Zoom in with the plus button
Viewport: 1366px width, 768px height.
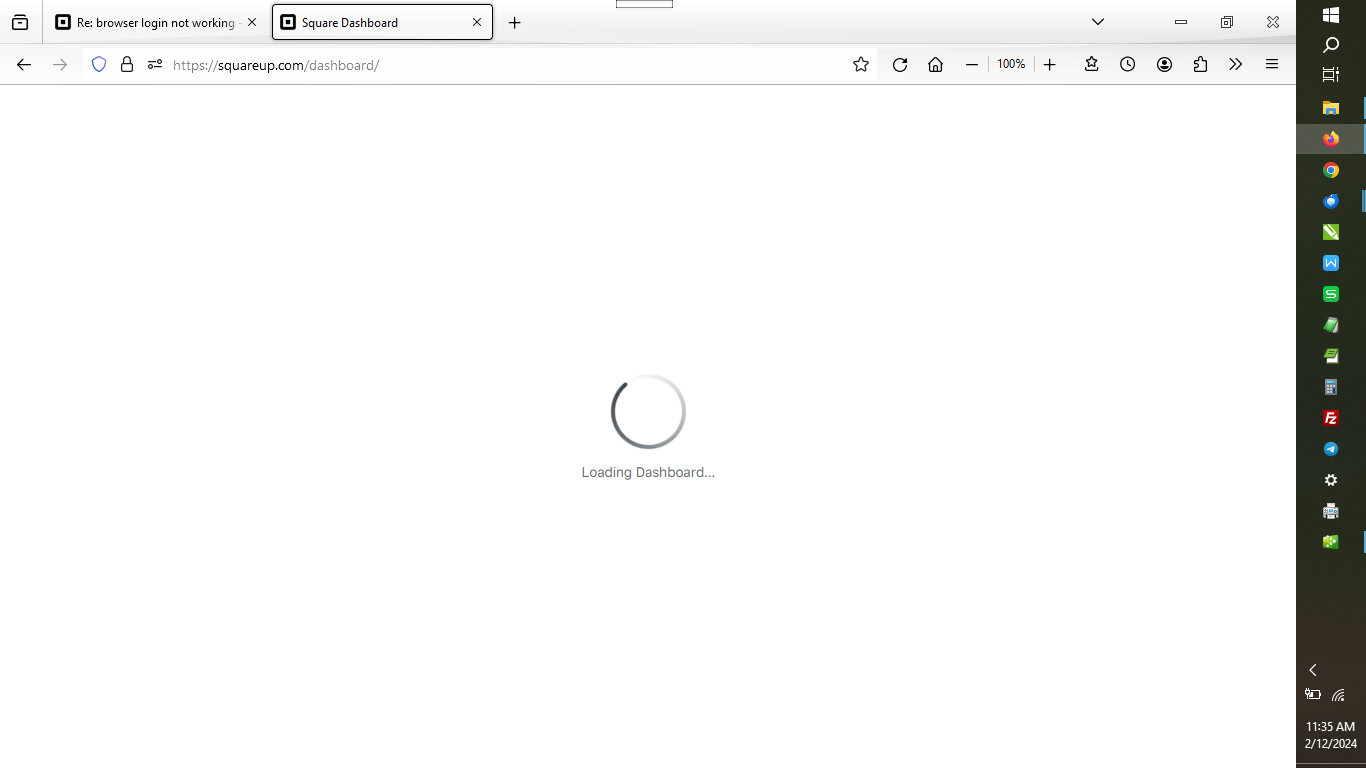coord(1049,64)
